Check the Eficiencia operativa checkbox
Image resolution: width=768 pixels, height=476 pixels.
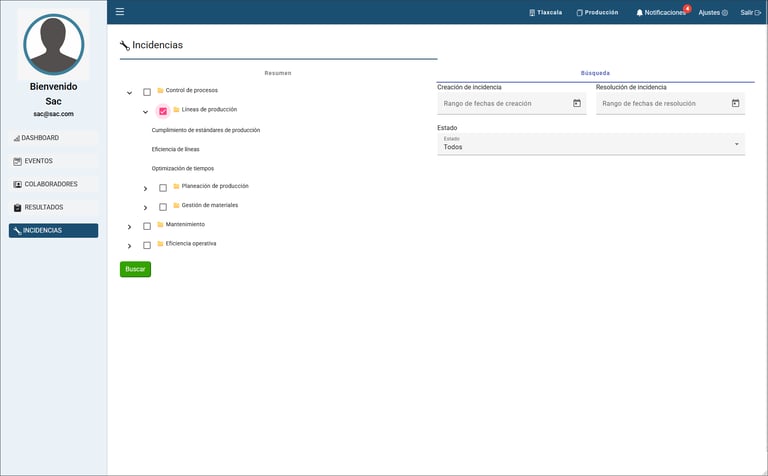147,245
